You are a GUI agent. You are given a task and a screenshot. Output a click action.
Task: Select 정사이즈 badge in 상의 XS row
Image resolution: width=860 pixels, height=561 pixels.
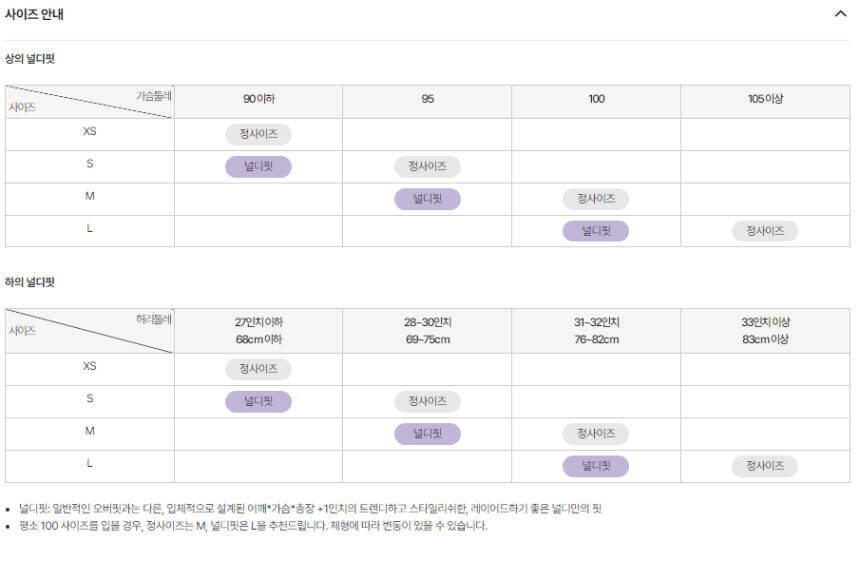(258, 134)
